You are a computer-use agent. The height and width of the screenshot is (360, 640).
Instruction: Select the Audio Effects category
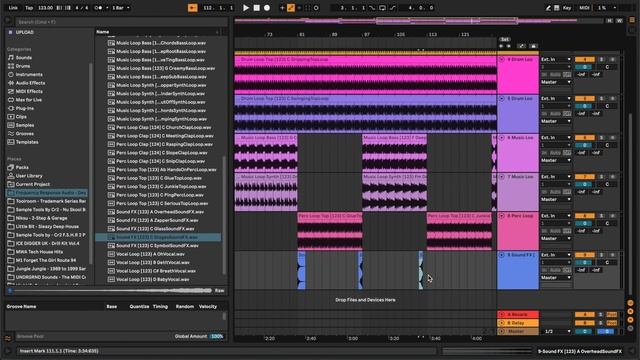click(30, 83)
